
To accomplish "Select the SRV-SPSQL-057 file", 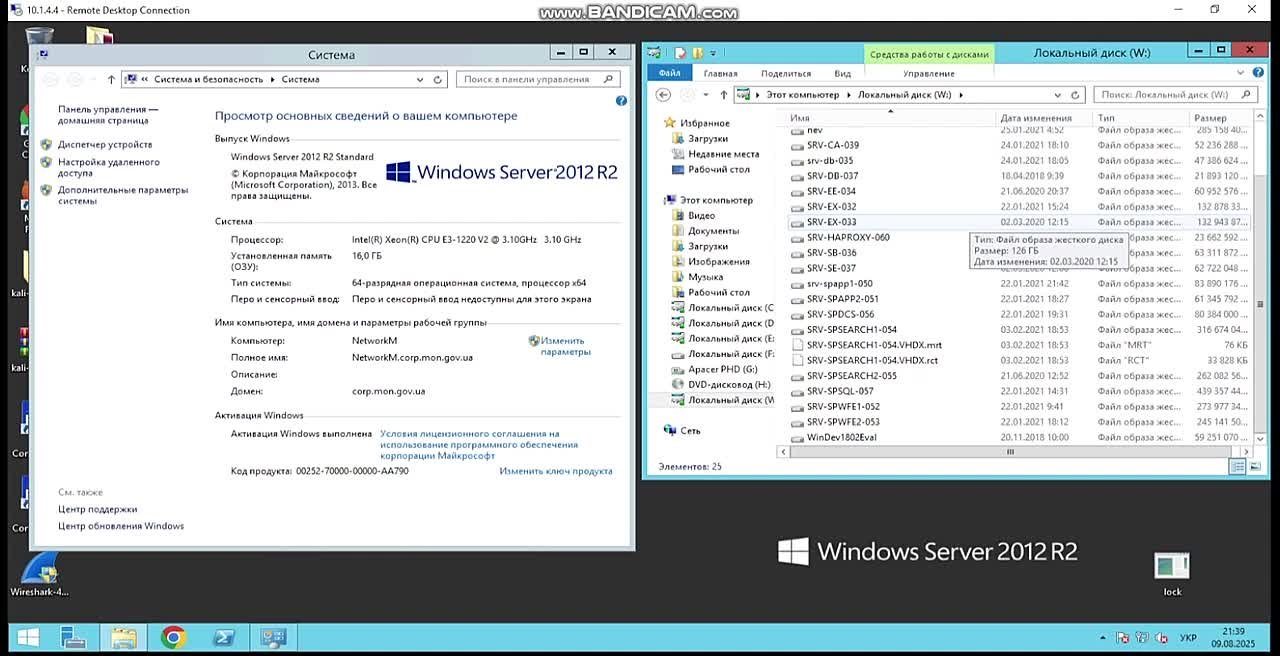I will [839, 391].
